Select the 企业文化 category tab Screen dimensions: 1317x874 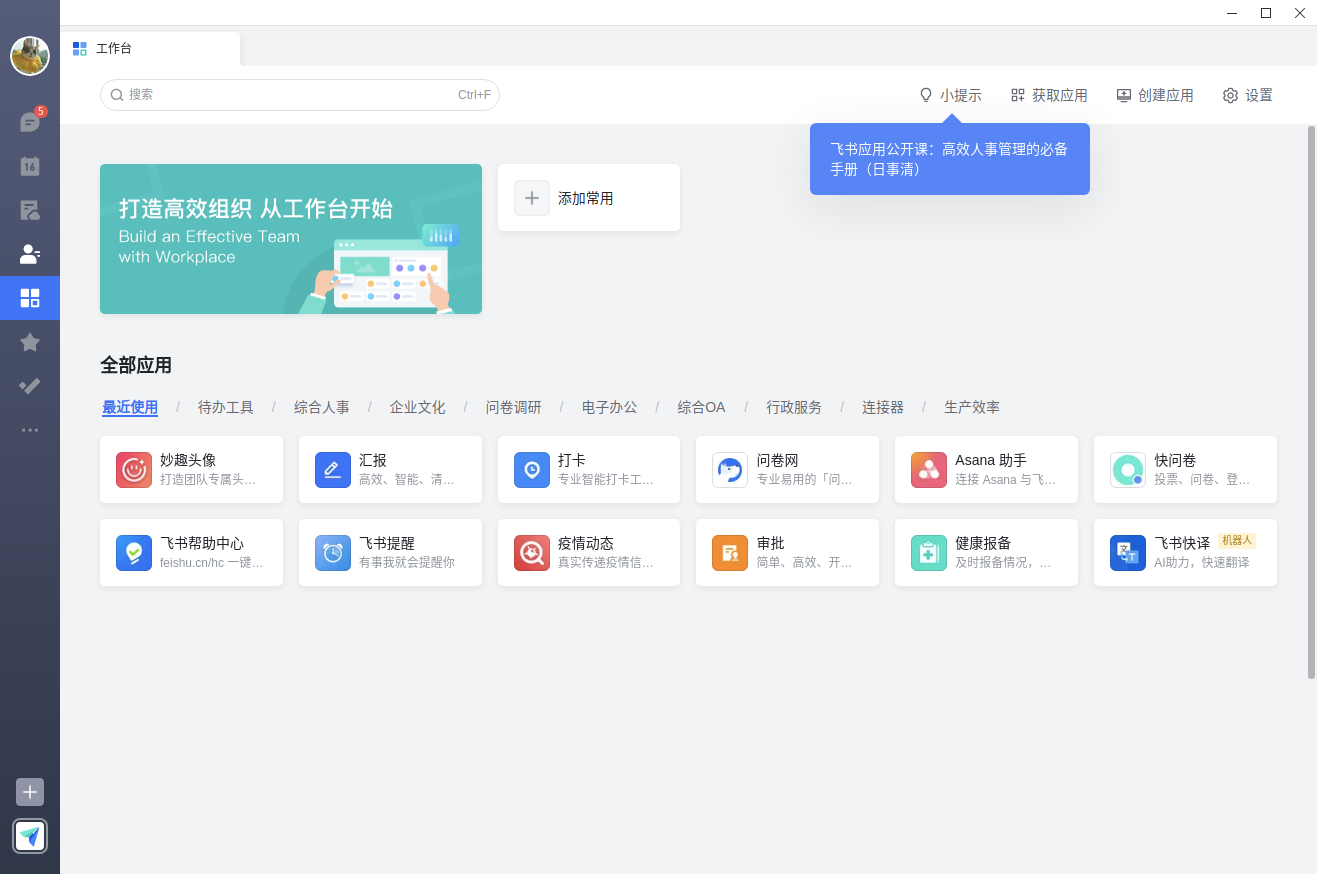pyautogui.click(x=418, y=407)
